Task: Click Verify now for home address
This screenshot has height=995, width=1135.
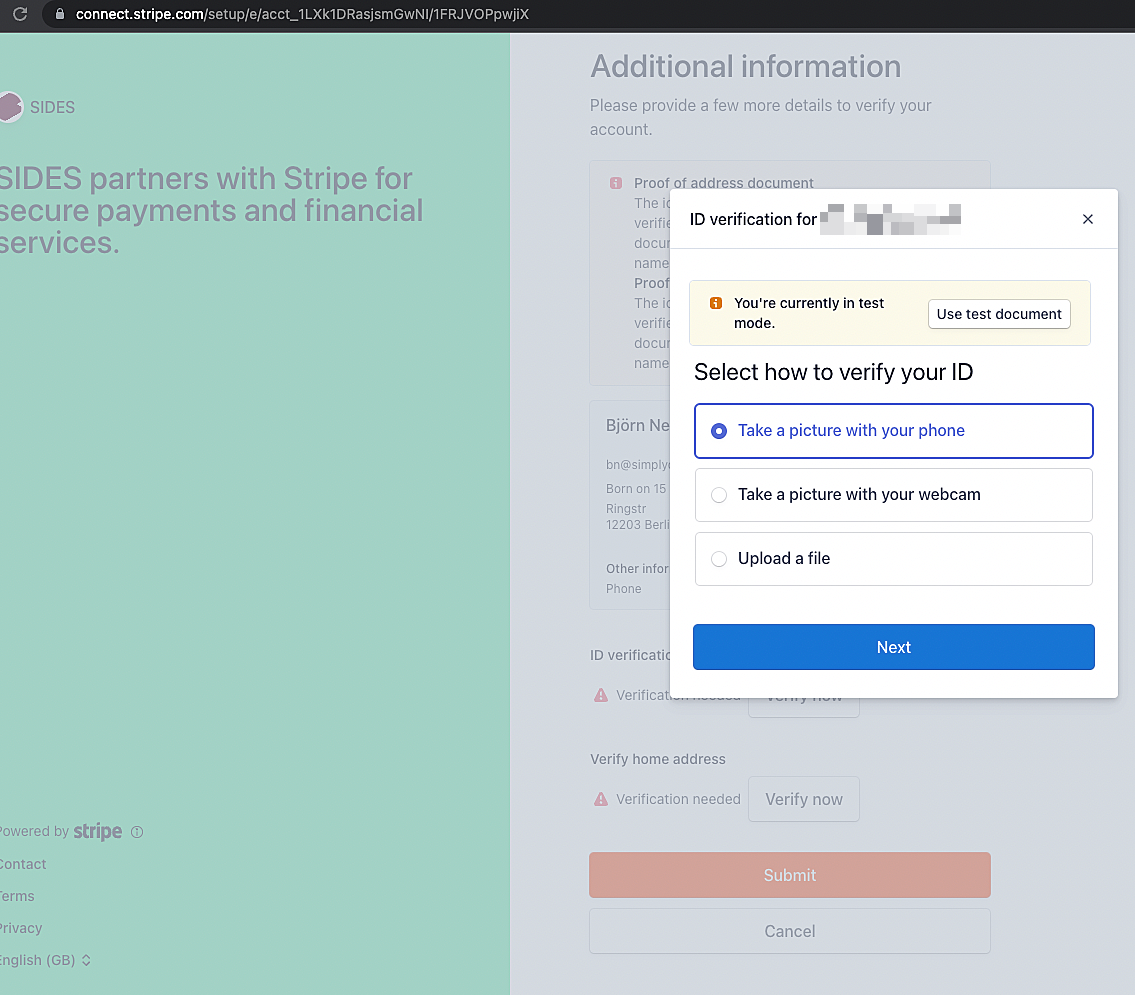Action: click(803, 799)
